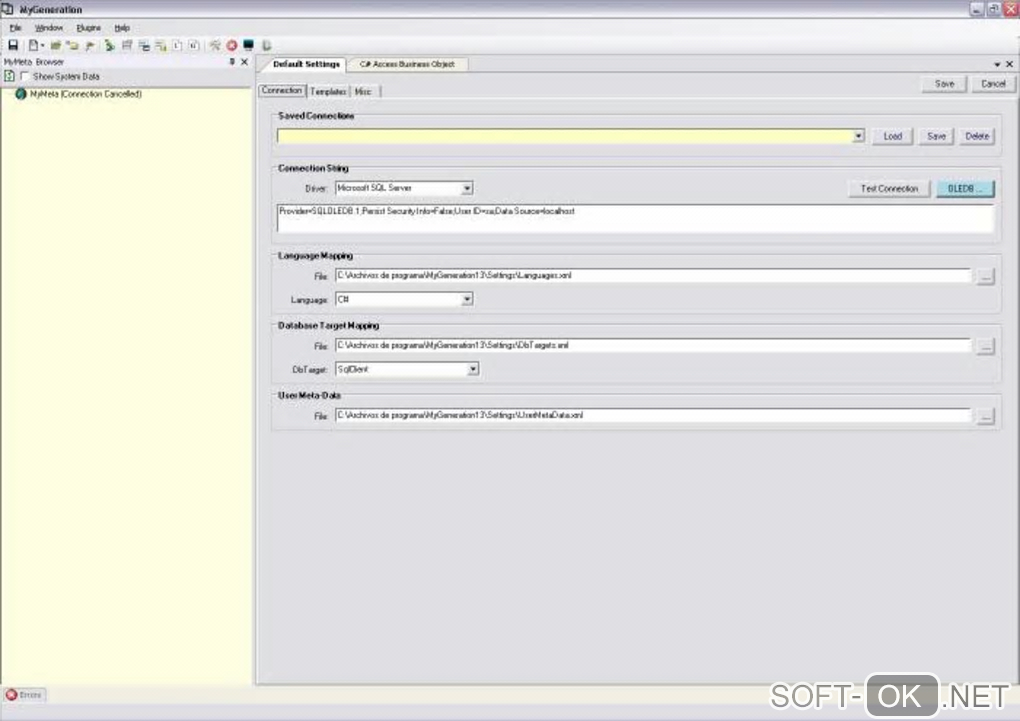This screenshot has width=1020, height=721.
Task: Open the Window menu
Action: pyautogui.click(x=49, y=28)
